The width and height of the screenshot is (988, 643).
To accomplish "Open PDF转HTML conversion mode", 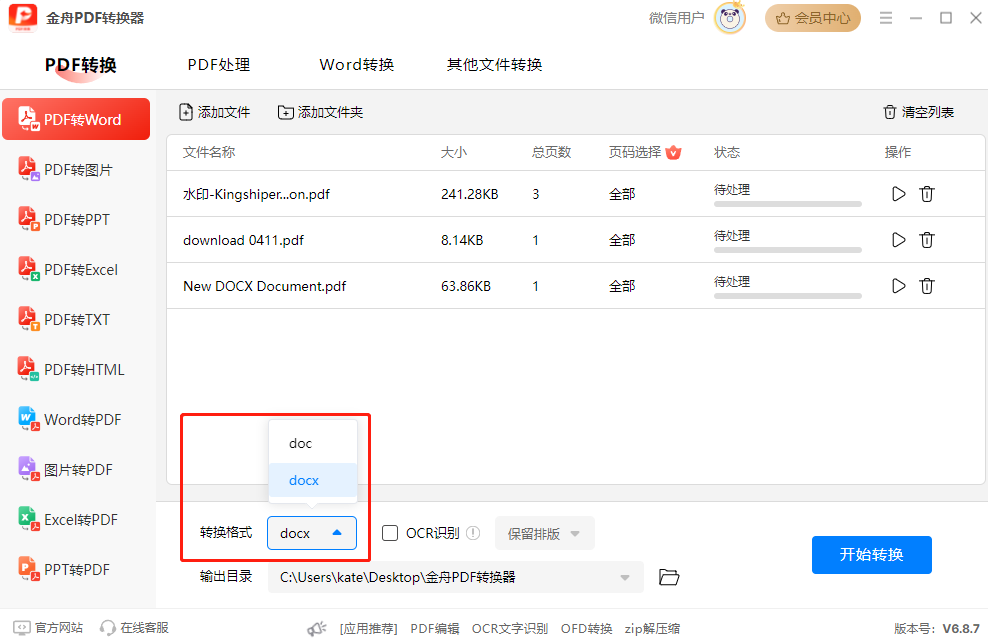I will (76, 369).
